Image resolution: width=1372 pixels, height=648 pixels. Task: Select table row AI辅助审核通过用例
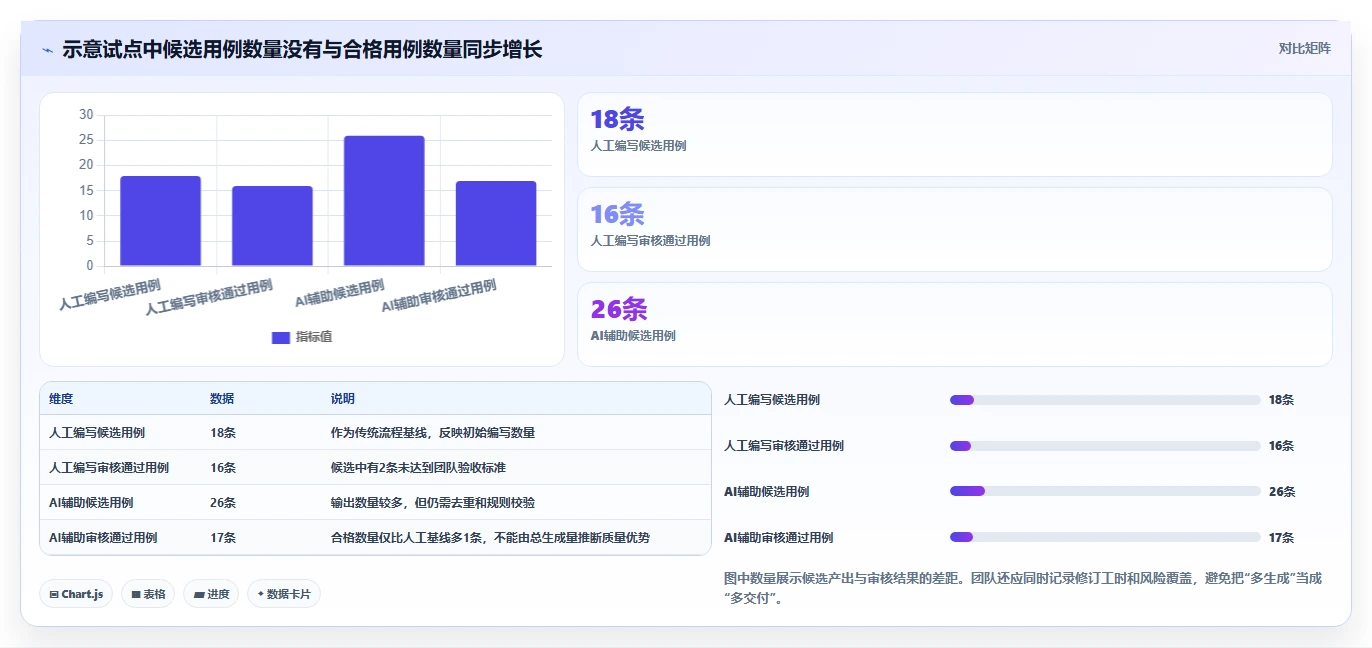point(375,537)
